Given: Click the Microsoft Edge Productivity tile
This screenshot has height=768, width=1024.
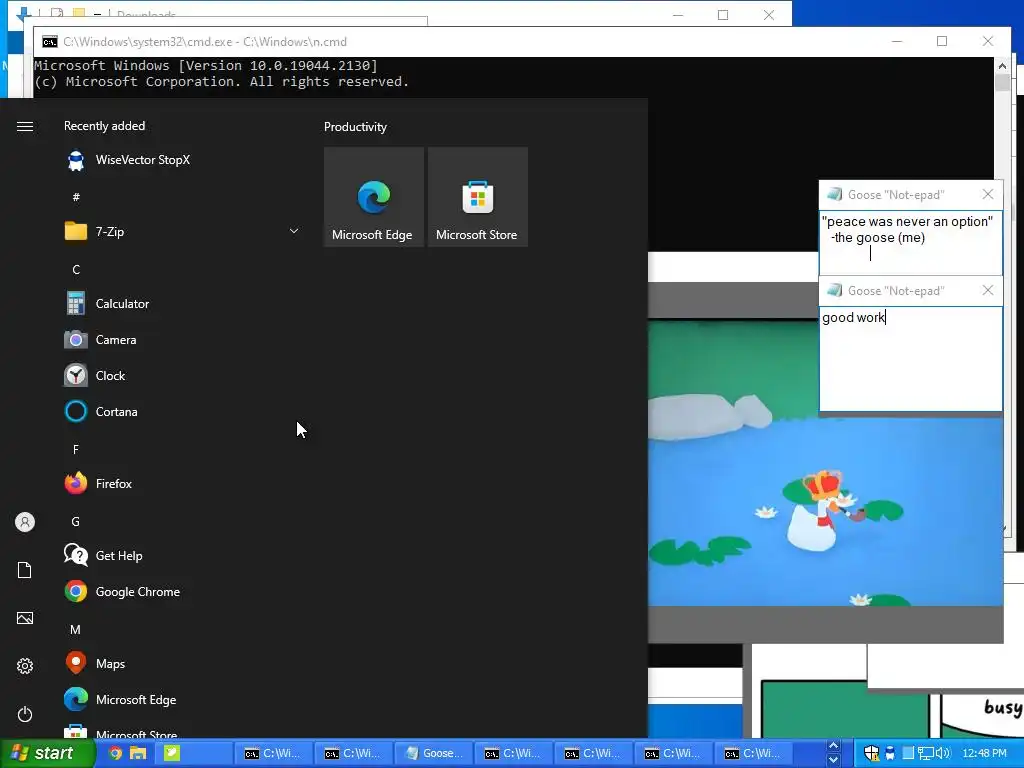Looking at the screenshot, I should [x=374, y=197].
